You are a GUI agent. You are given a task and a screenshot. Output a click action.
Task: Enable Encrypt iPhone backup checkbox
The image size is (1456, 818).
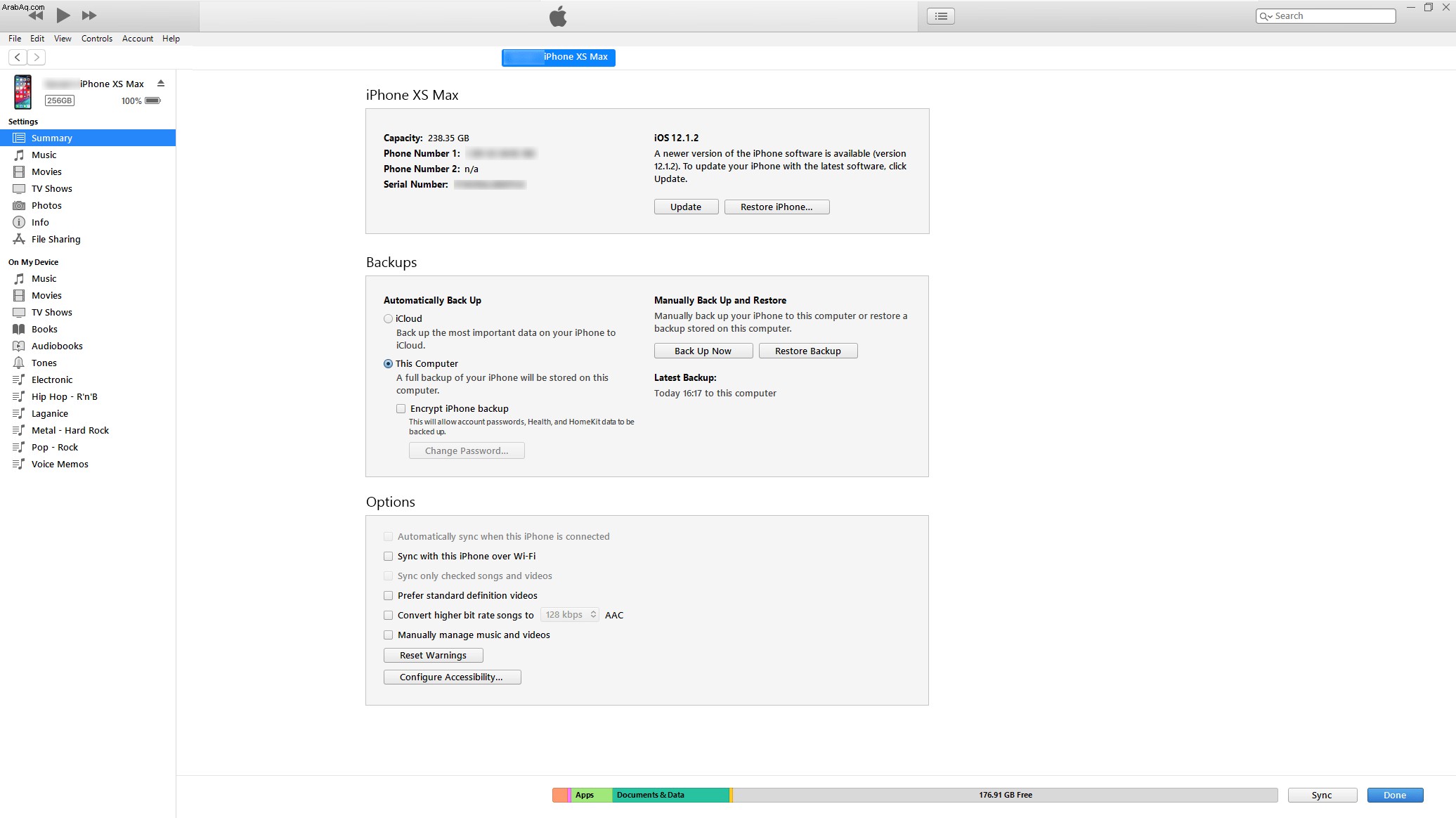[401, 408]
